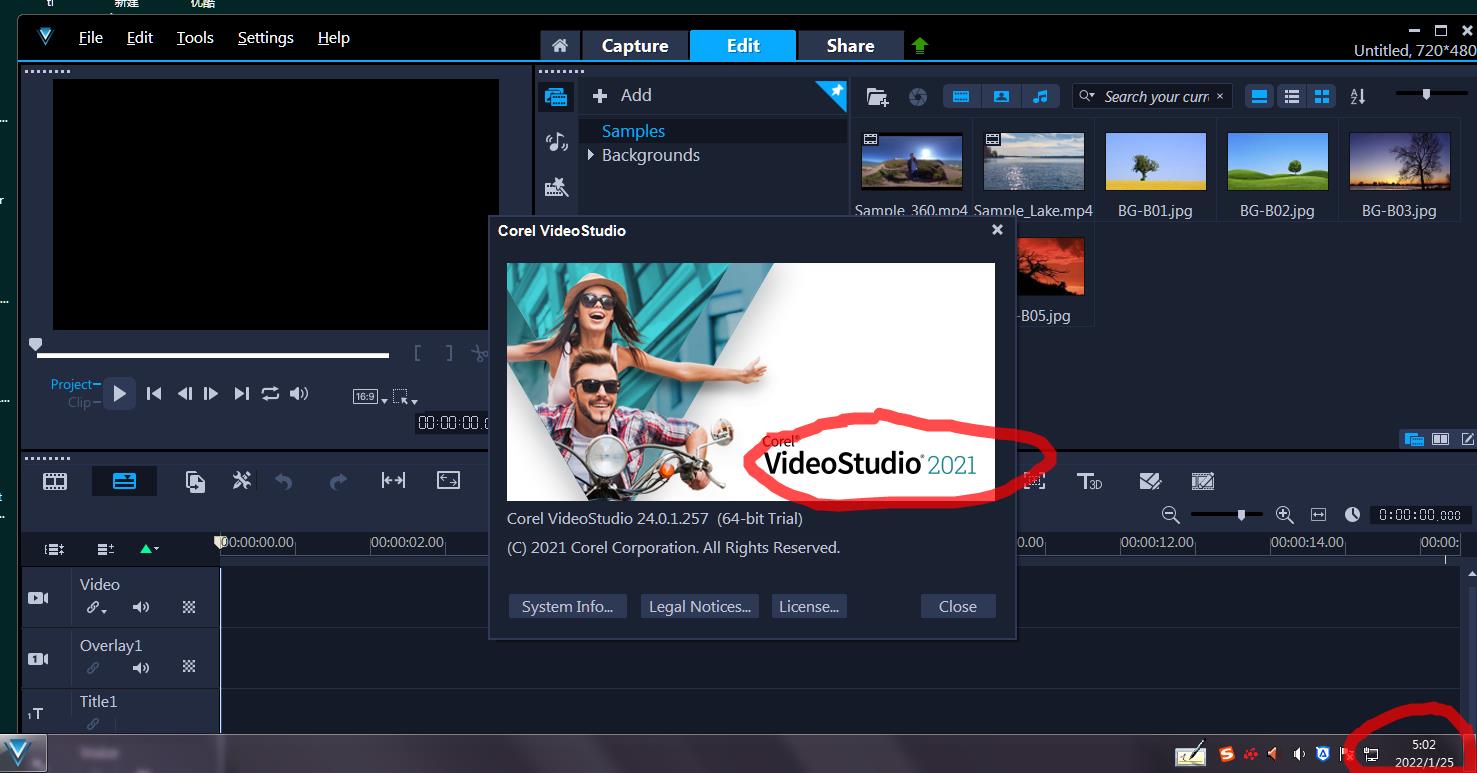The width and height of the screenshot is (1477, 773).
Task: Adjust the library thumbnail size slider
Action: point(1426,94)
